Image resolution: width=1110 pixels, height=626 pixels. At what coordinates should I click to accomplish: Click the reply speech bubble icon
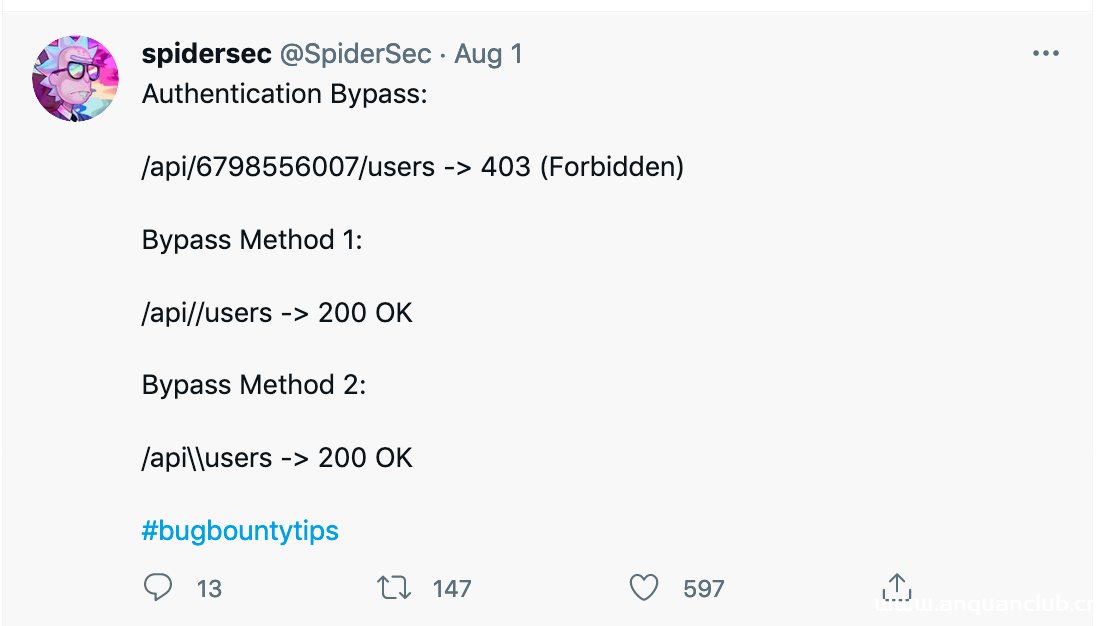[x=158, y=588]
